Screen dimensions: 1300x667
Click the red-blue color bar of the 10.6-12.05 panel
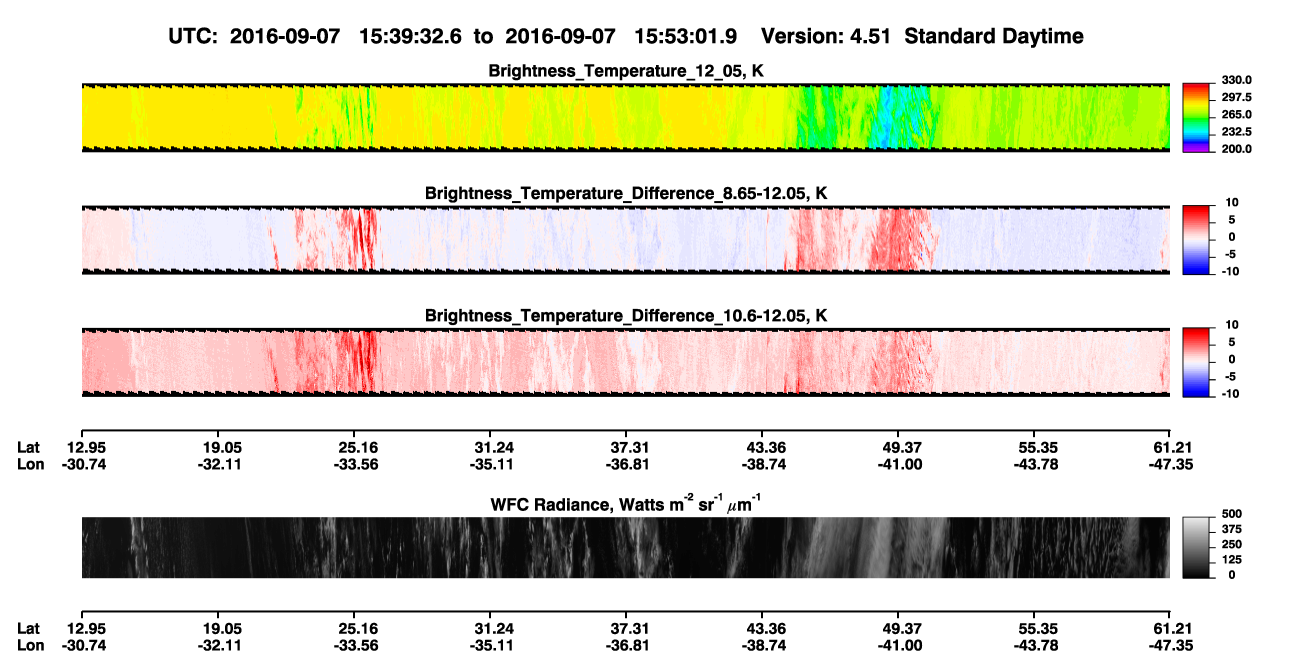pyautogui.click(x=1197, y=362)
